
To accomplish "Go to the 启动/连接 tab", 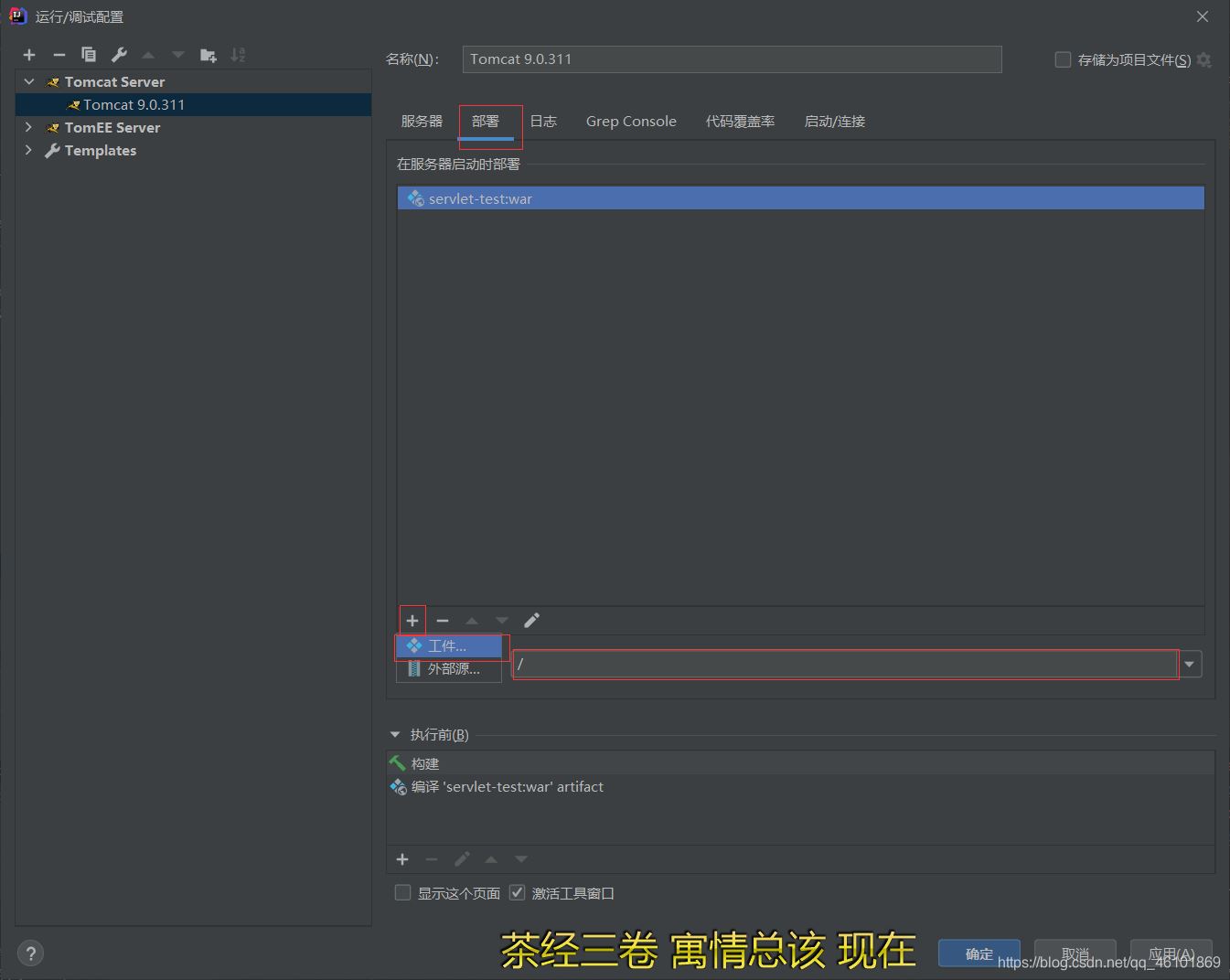I will point(834,122).
